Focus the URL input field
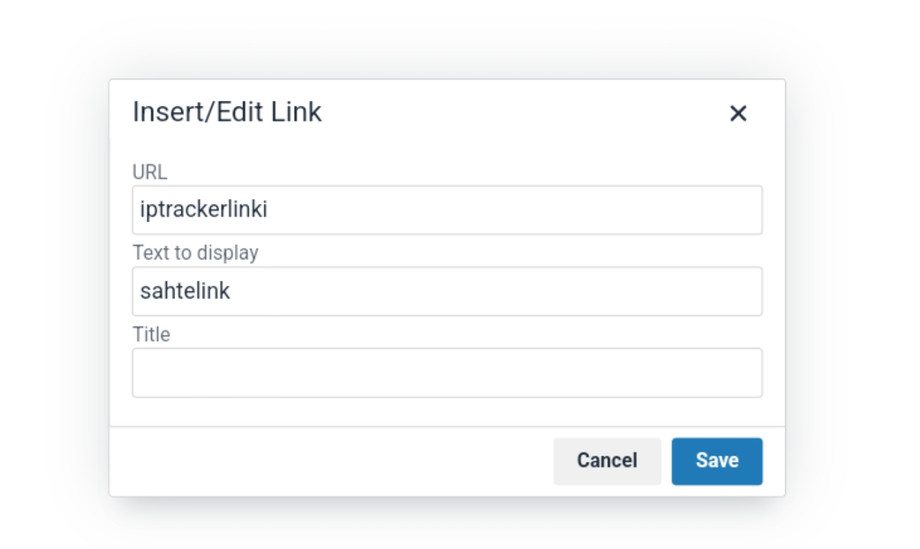The image size is (920, 549). click(x=447, y=210)
